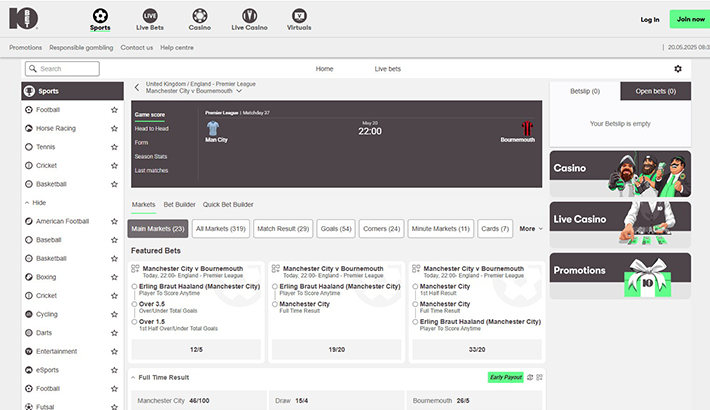Expand the More markets dropdown
Screen dimensions: 710x410
(531, 229)
